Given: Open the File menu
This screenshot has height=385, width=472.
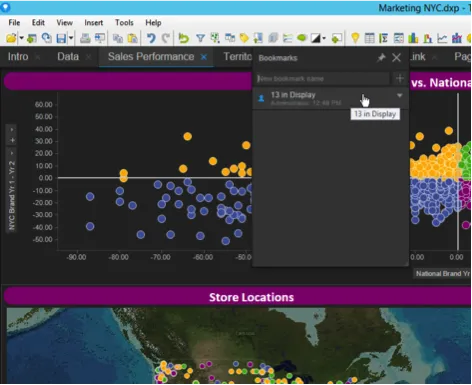Looking at the screenshot, I should 14,22.
